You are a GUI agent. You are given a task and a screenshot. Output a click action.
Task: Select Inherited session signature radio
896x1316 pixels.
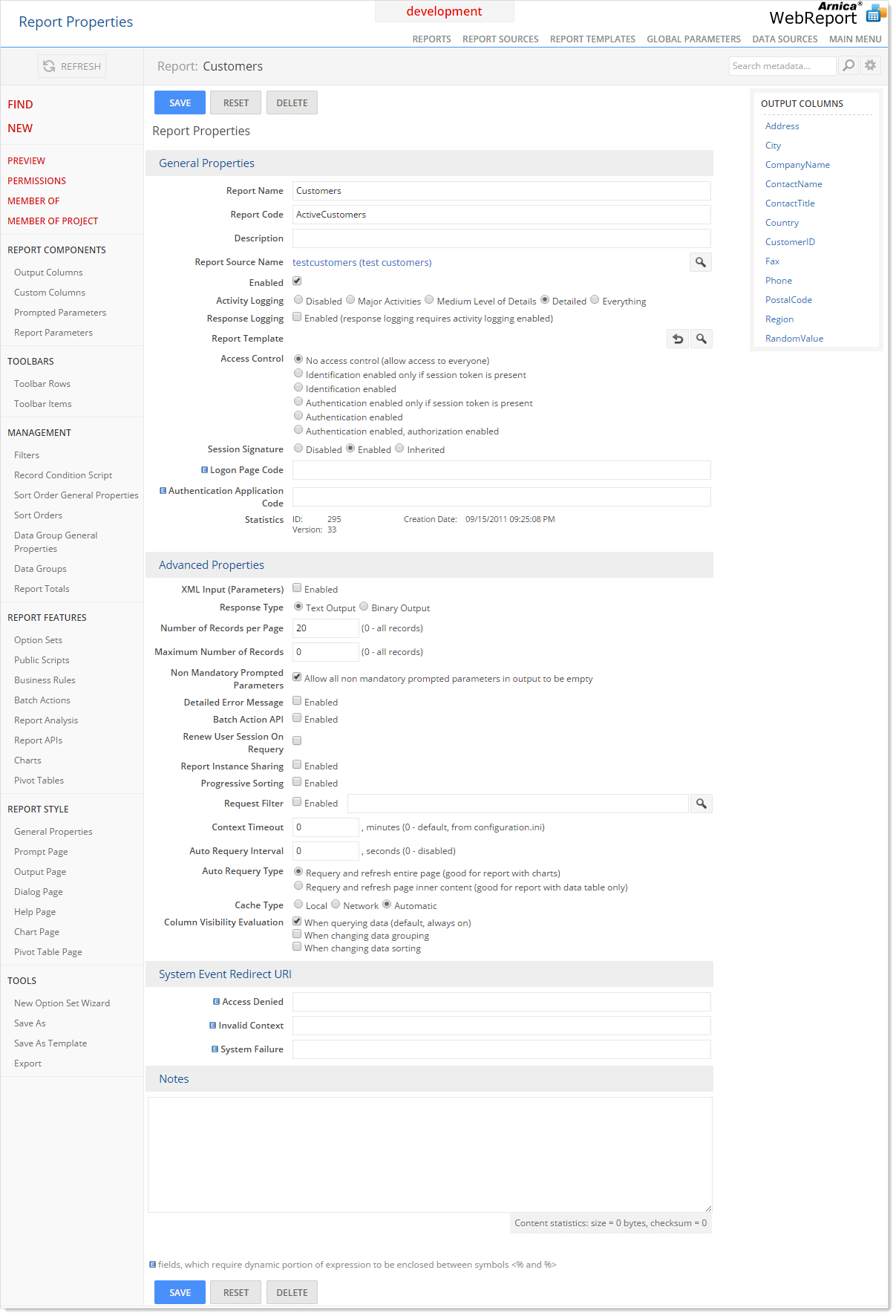point(399,449)
